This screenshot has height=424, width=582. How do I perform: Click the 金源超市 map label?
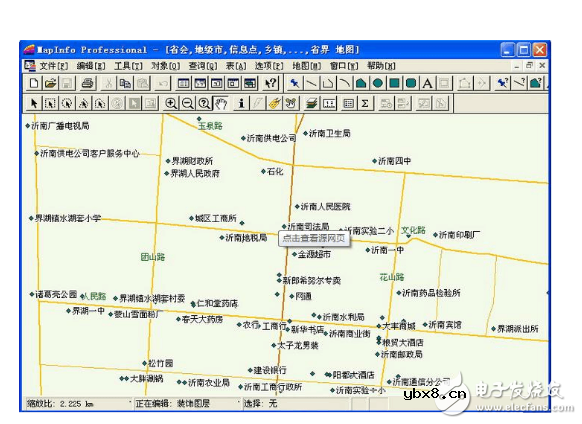point(314,254)
